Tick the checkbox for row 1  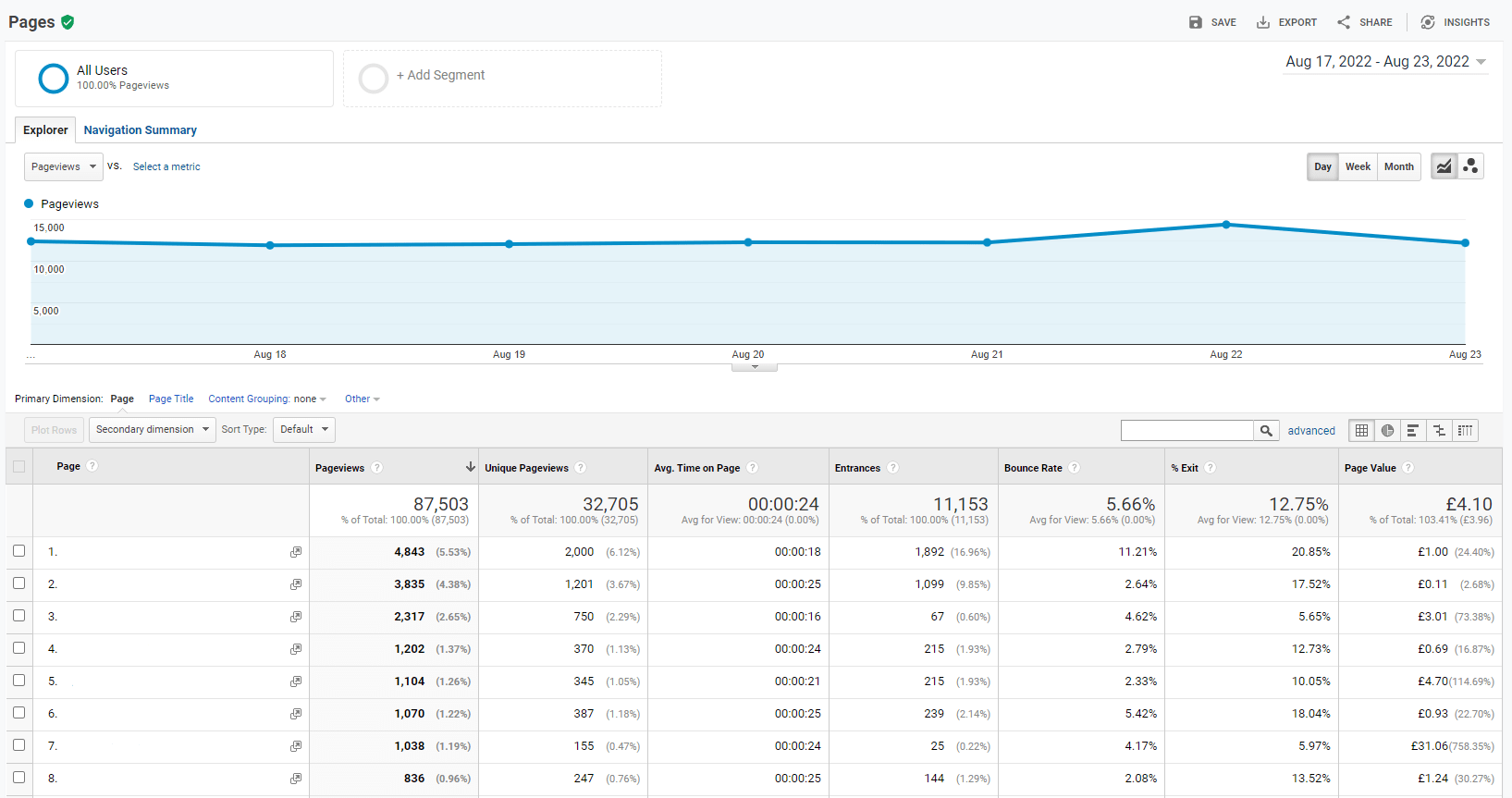pyautogui.click(x=19, y=551)
